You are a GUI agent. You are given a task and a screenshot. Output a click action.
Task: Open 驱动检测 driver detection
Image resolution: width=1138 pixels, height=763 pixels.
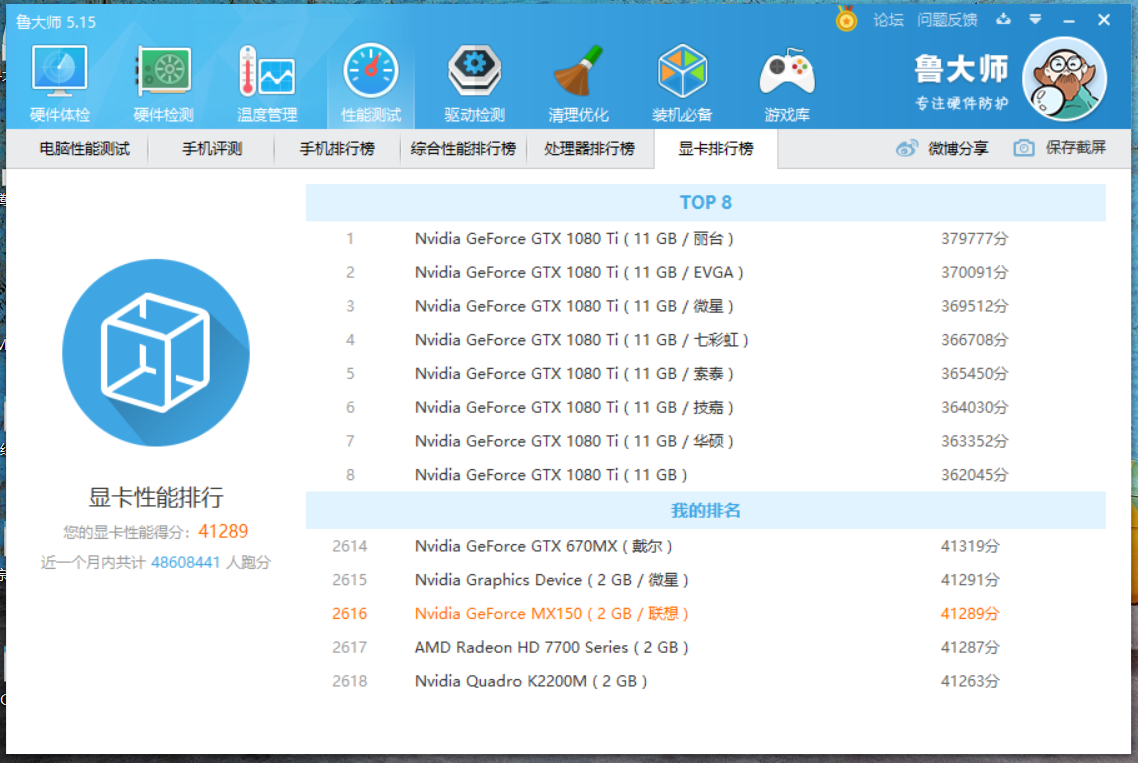point(475,84)
